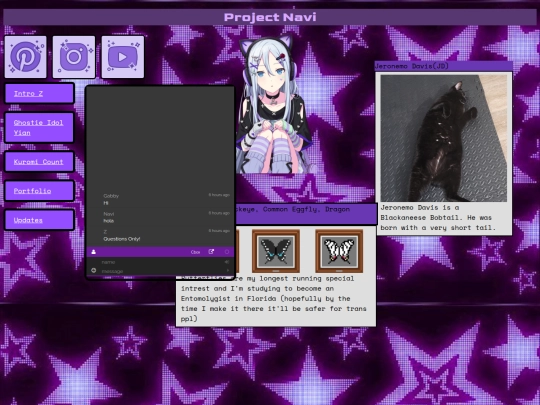Go to Kuromi Count page
The image size is (540, 405).
point(39,162)
